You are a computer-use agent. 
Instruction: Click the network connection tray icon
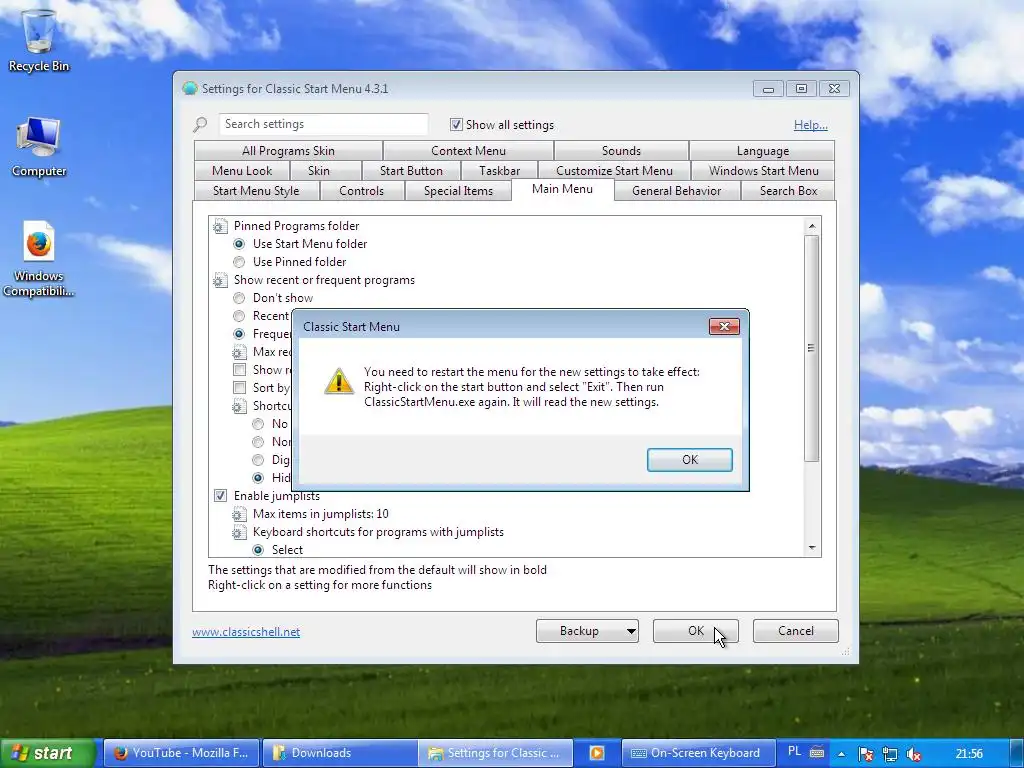click(x=889, y=754)
